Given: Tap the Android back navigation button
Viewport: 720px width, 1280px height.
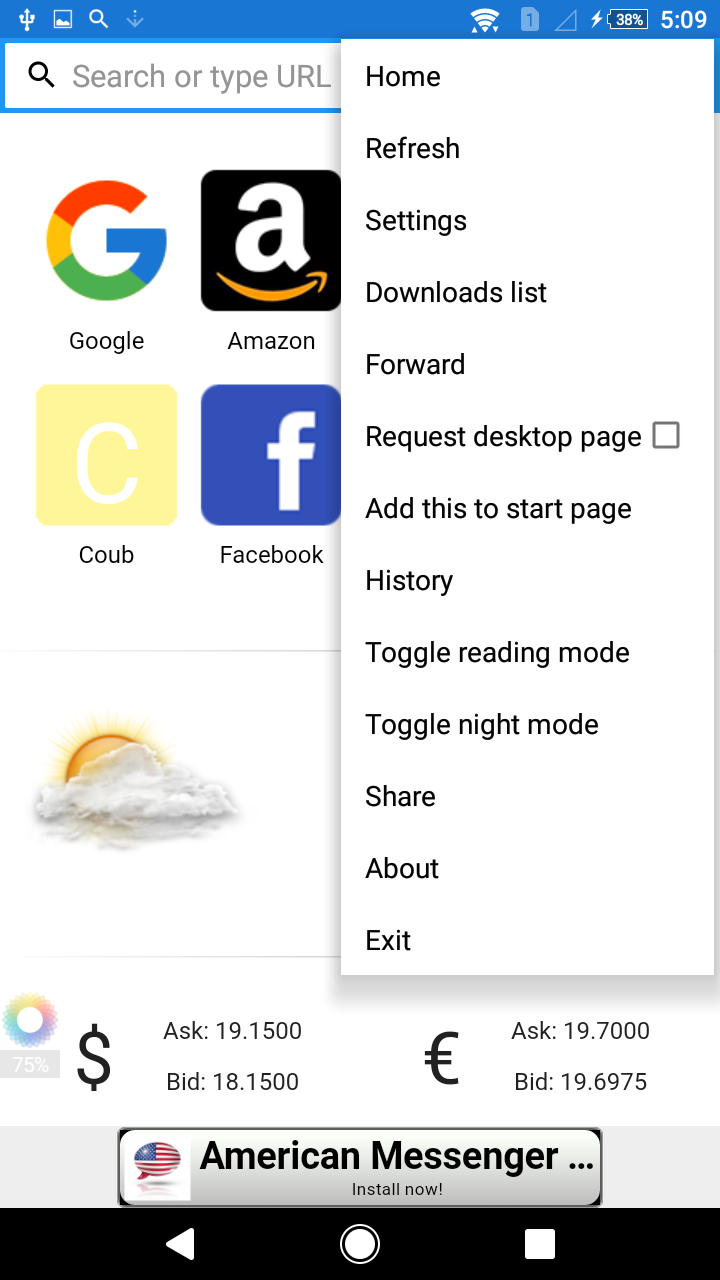Looking at the screenshot, I should coord(180,1243).
